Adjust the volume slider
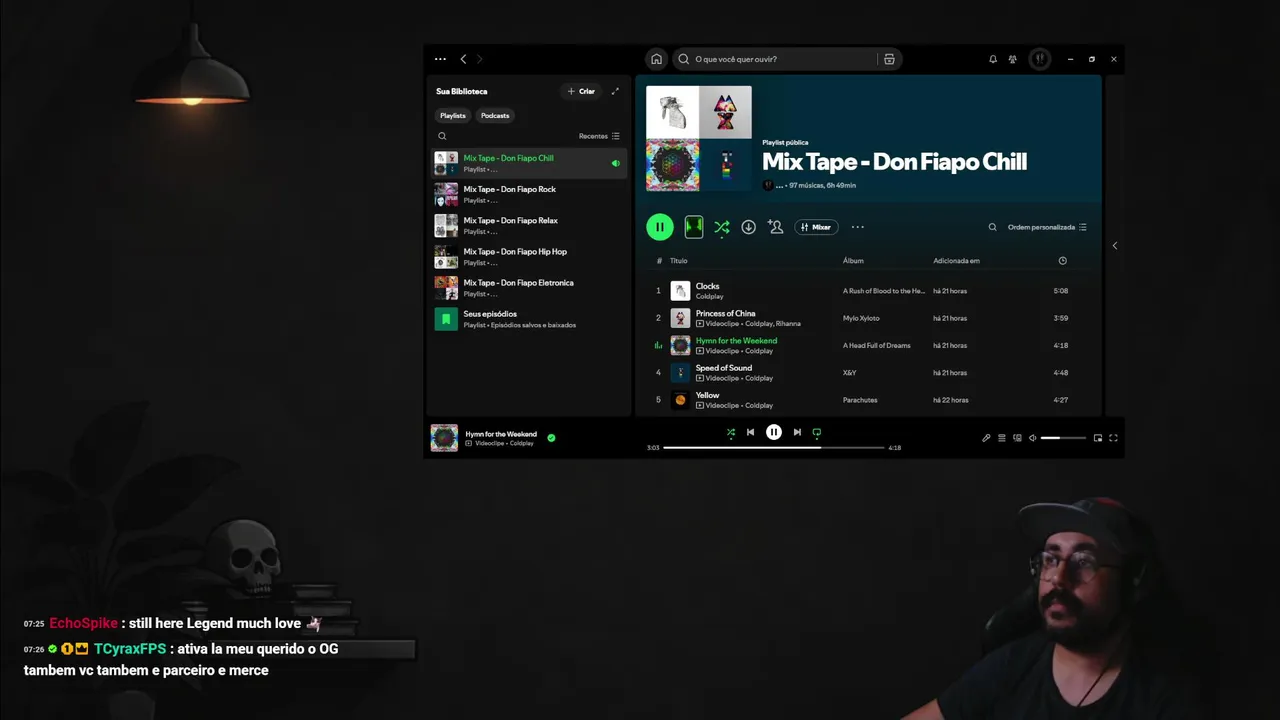 [x=1063, y=438]
